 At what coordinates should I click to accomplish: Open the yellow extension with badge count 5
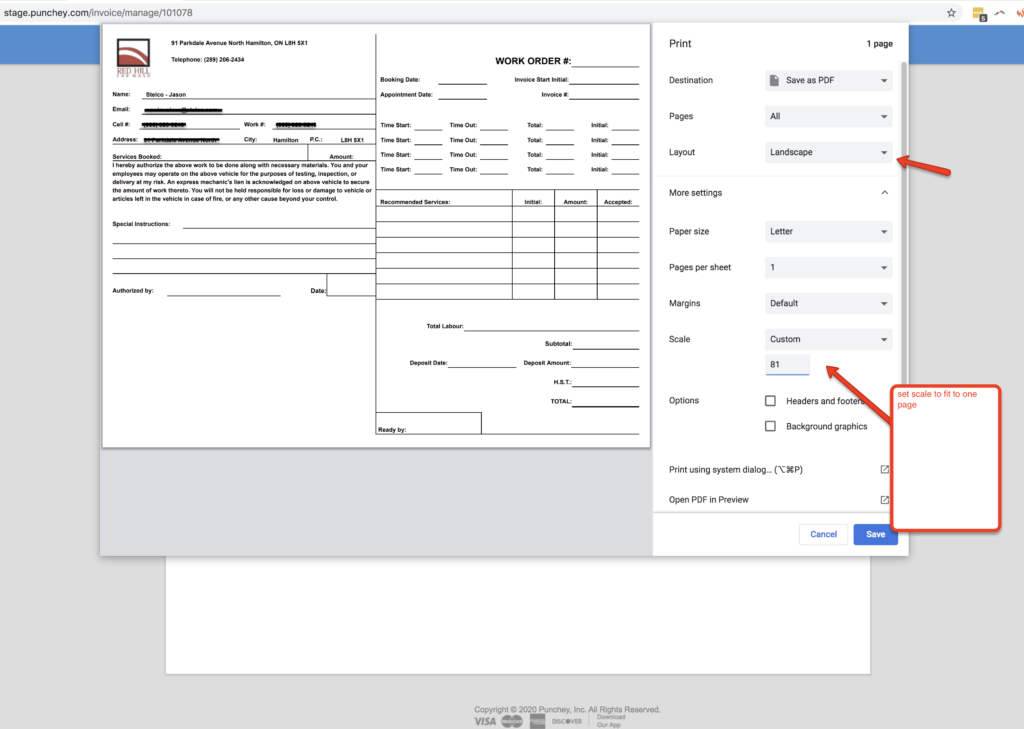(977, 13)
